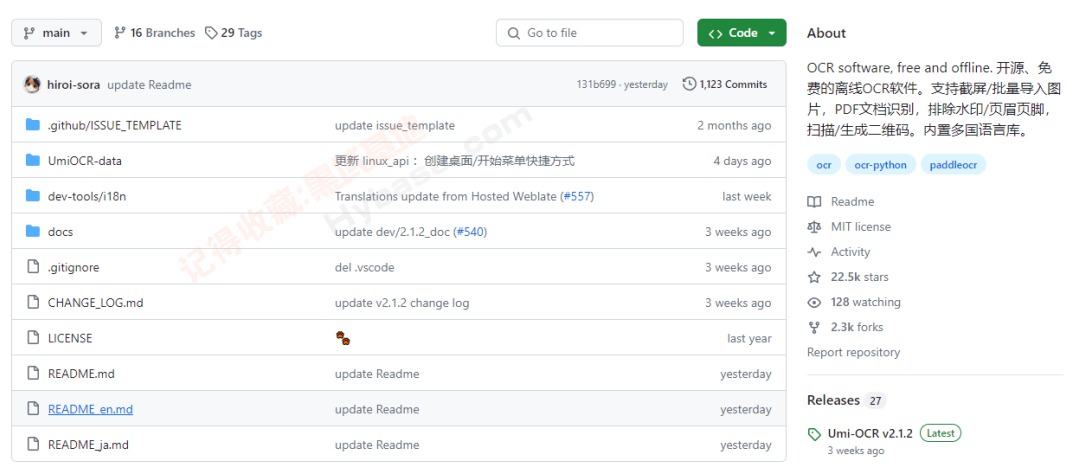Open the LICENSE file
The height and width of the screenshot is (468, 1072).
(70, 339)
